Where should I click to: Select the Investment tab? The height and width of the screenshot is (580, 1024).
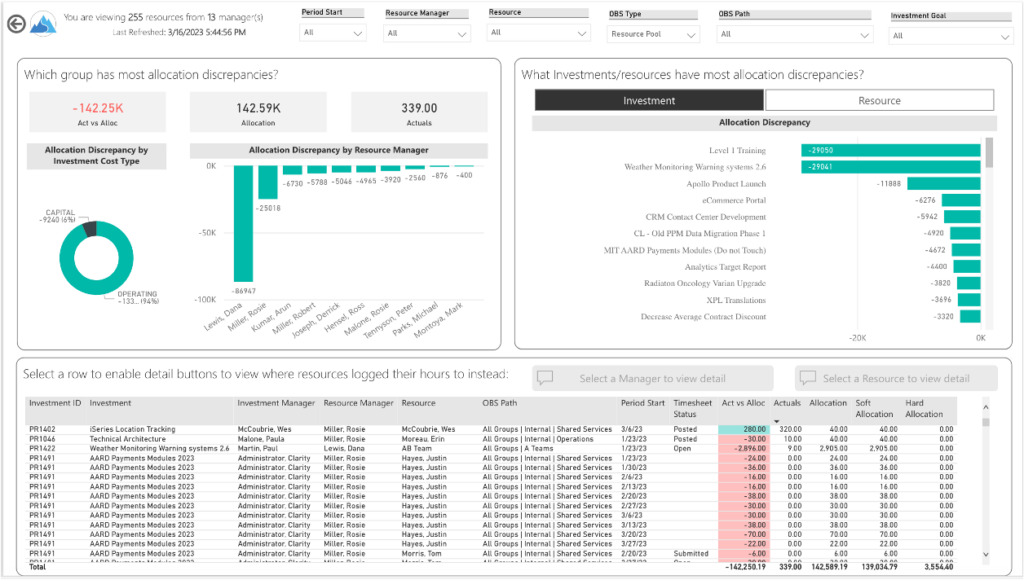[650, 99]
